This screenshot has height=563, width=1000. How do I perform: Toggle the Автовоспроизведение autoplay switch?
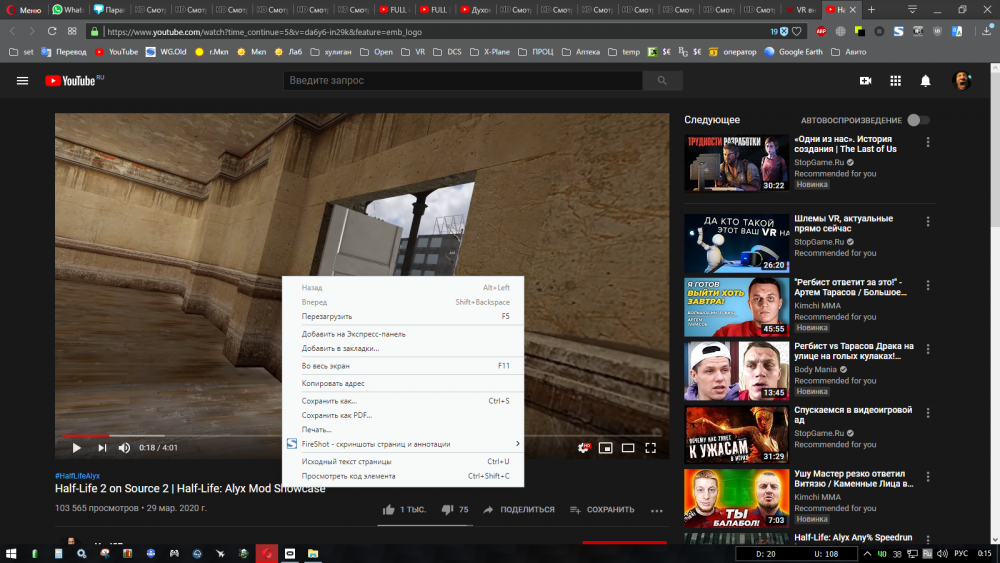[917, 120]
